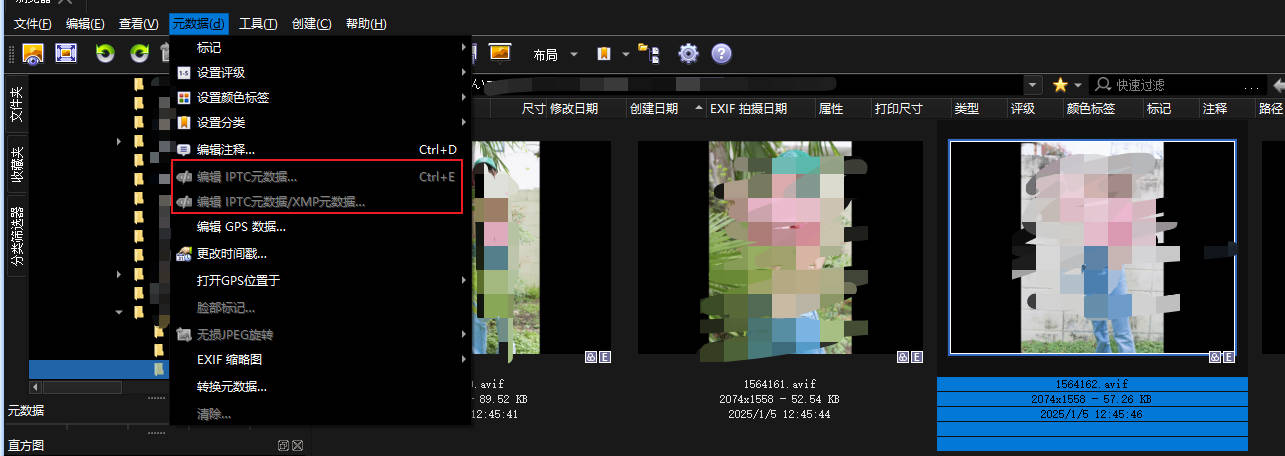Open the dropdown arrow beside favorites star
This screenshot has height=456, width=1285.
(x=1078, y=85)
